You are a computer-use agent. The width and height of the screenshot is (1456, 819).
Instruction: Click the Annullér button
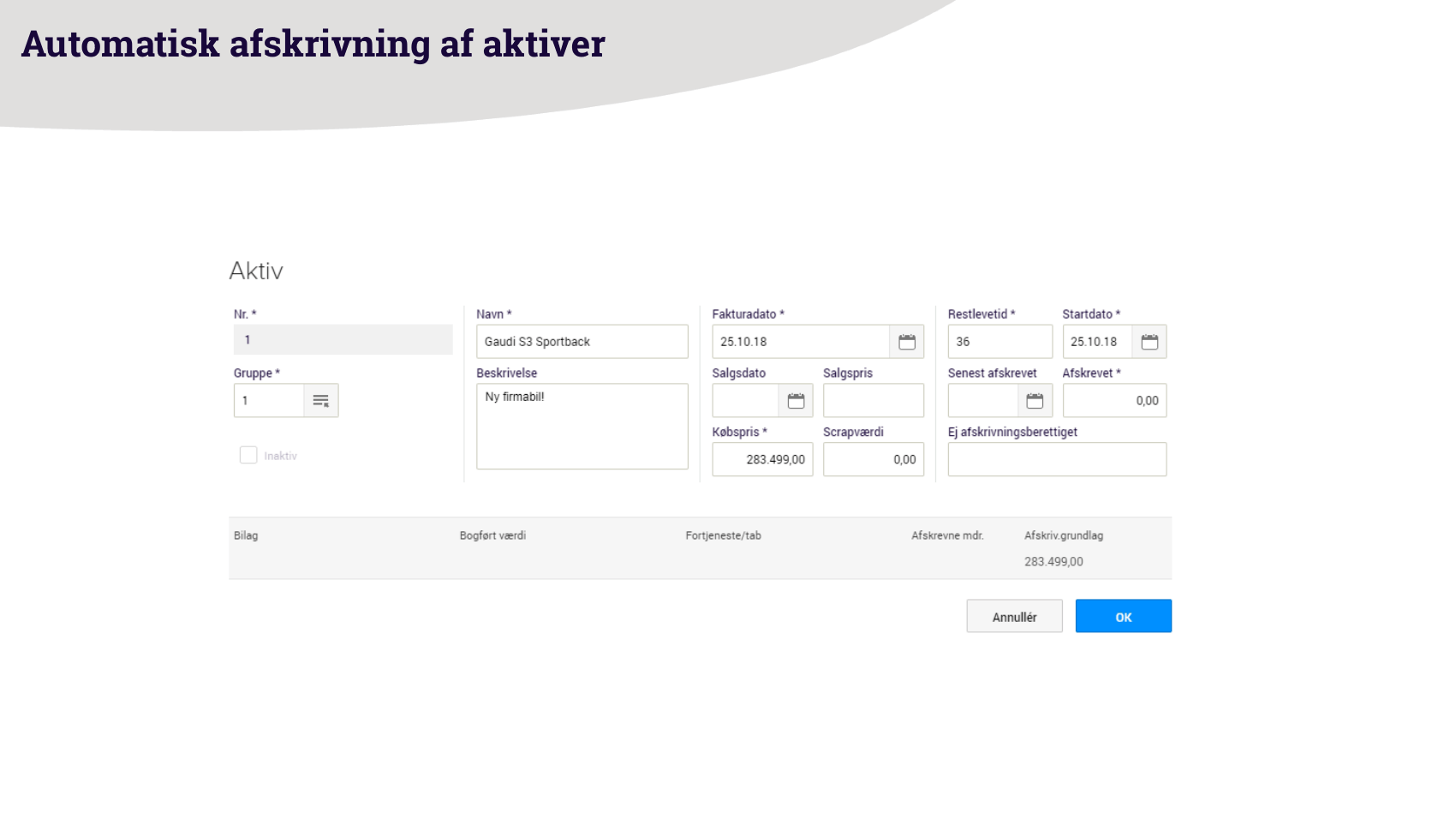click(1014, 616)
